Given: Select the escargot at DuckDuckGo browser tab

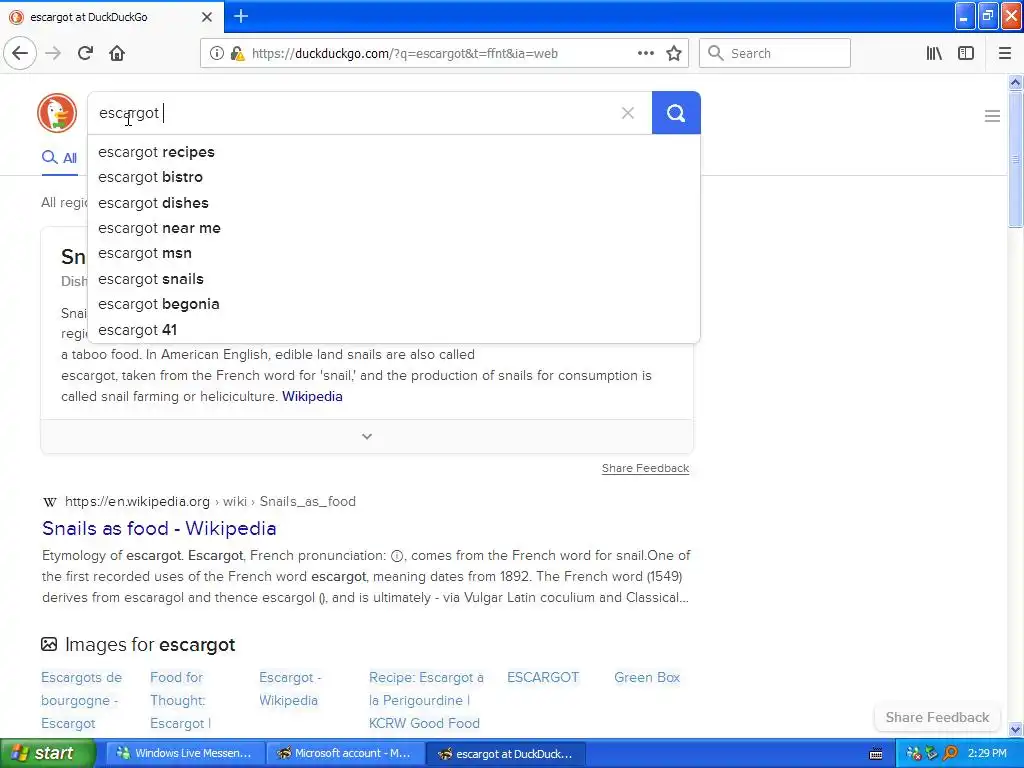Looking at the screenshot, I should [x=112, y=17].
